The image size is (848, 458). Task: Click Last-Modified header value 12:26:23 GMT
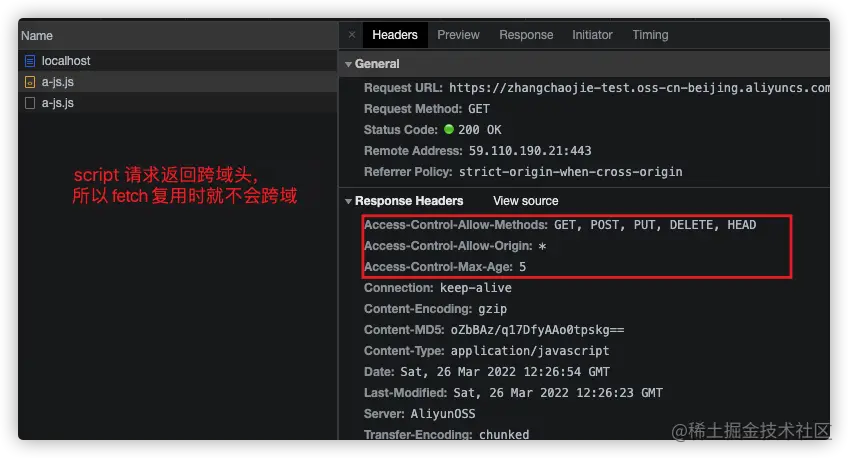[558, 393]
